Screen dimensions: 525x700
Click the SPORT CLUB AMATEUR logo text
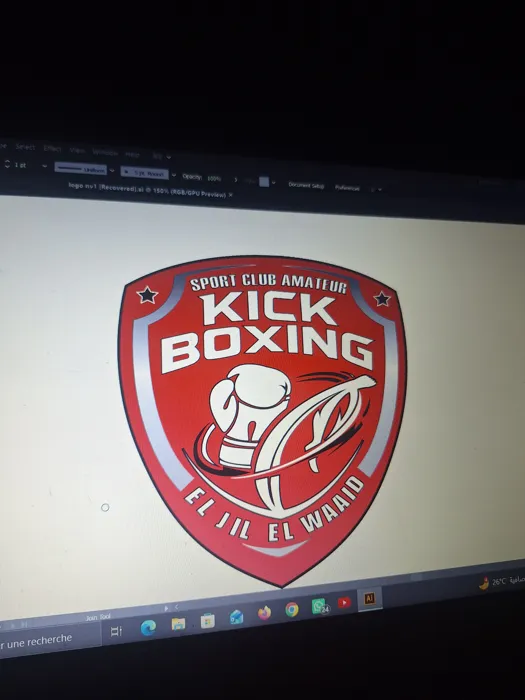pos(268,284)
